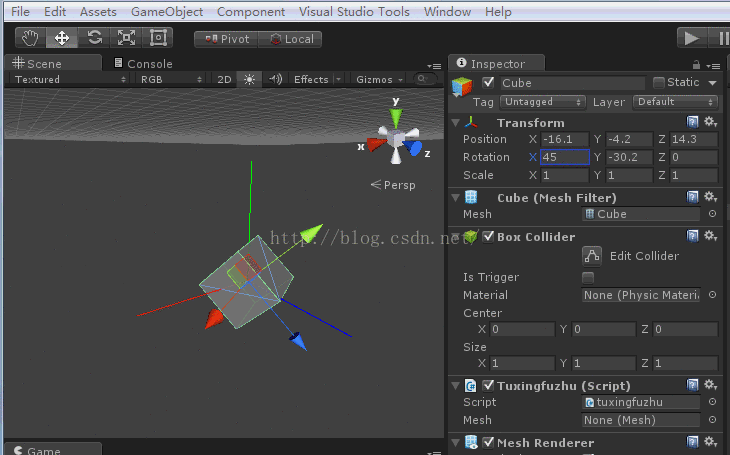Click the Rotation X field showing 45

pos(565,157)
